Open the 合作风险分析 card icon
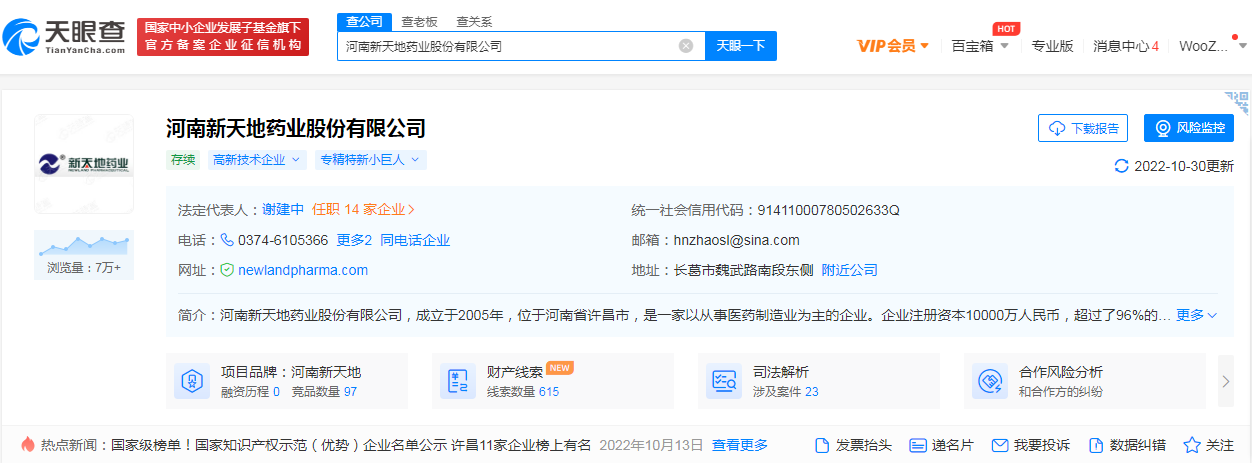The width and height of the screenshot is (1252, 463). tap(990, 381)
